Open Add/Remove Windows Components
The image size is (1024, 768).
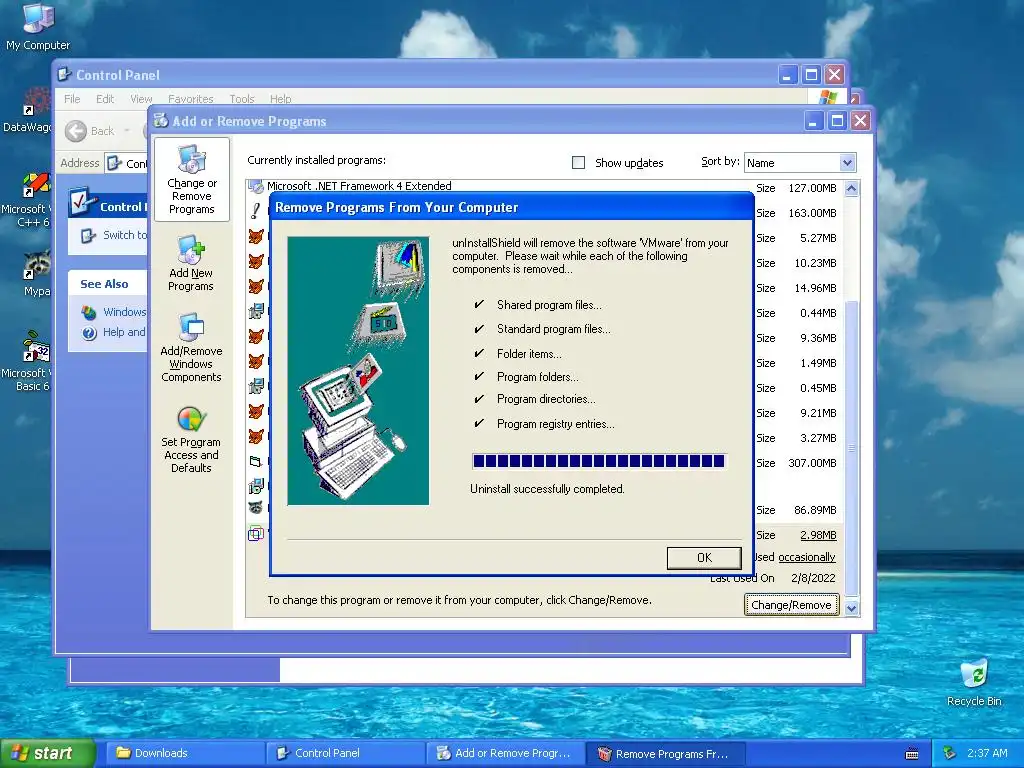[191, 348]
